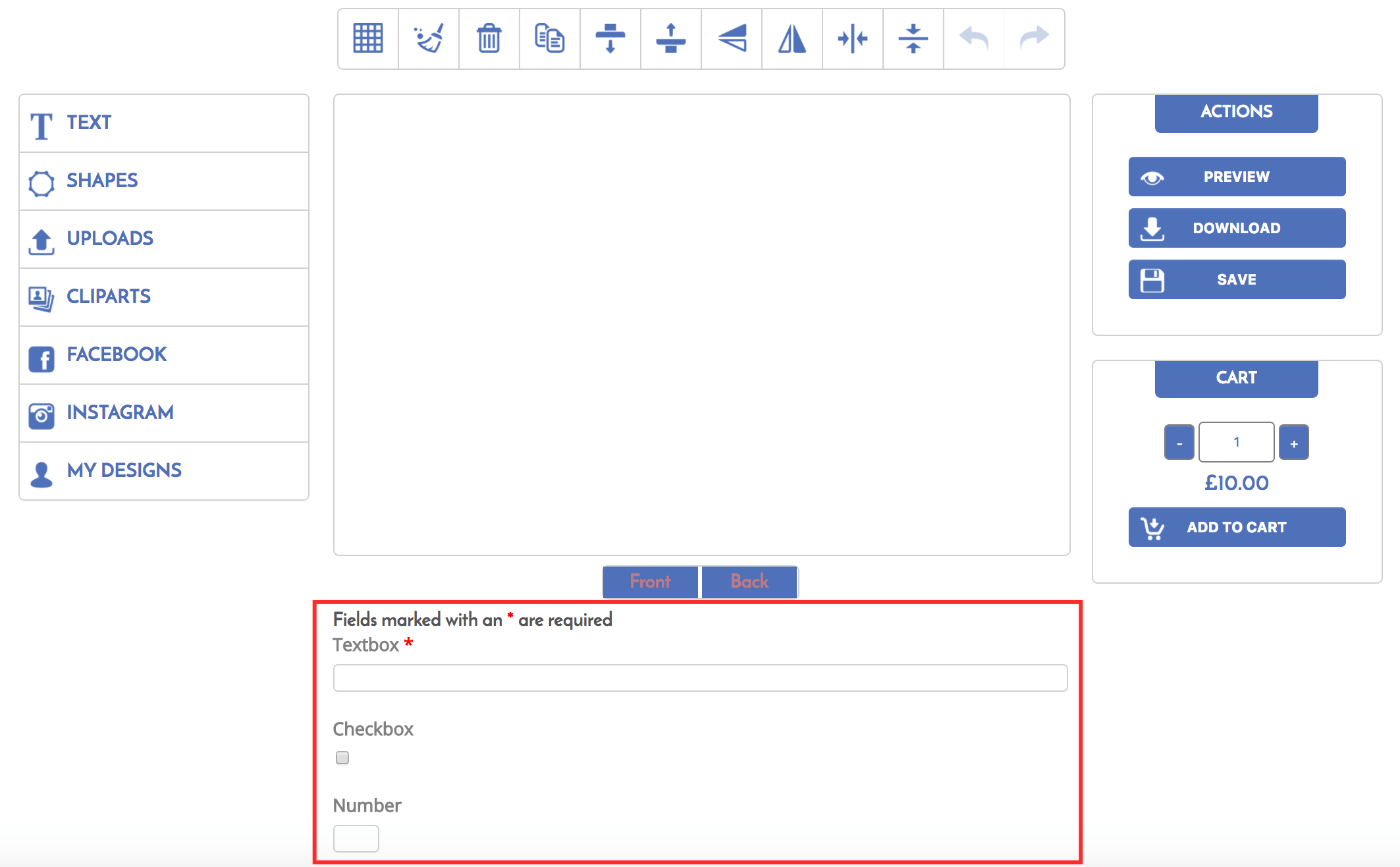Viewport: 1400px width, 867px height.
Task: Decrease quantity with minus button
Action: point(1179,443)
